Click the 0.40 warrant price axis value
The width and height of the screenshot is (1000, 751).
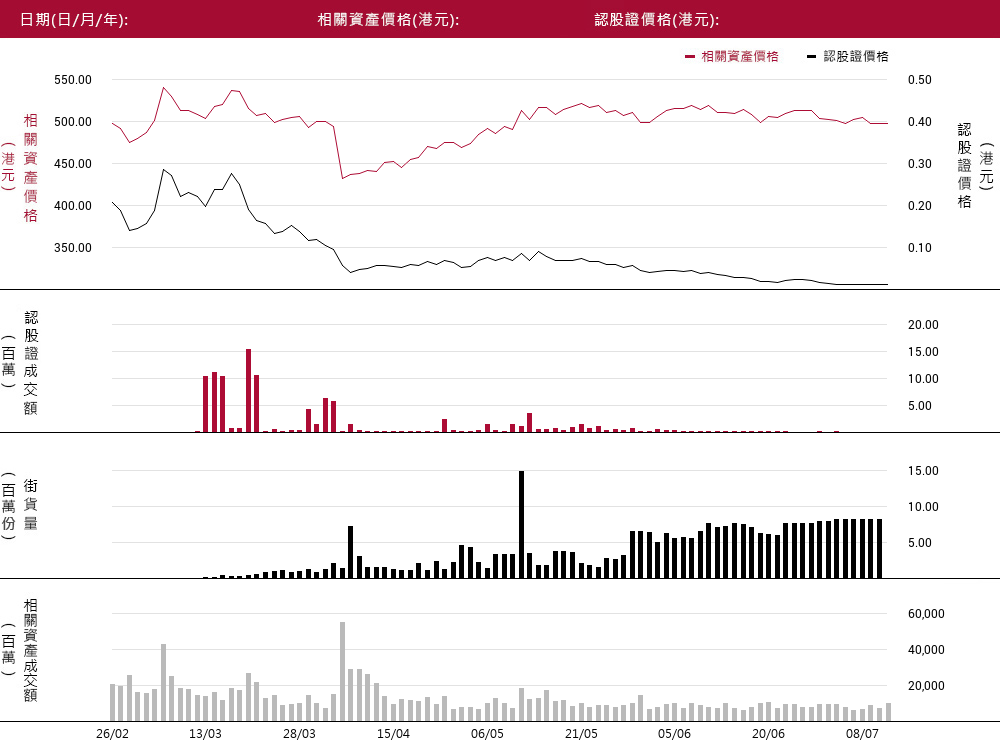pyautogui.click(x=920, y=122)
